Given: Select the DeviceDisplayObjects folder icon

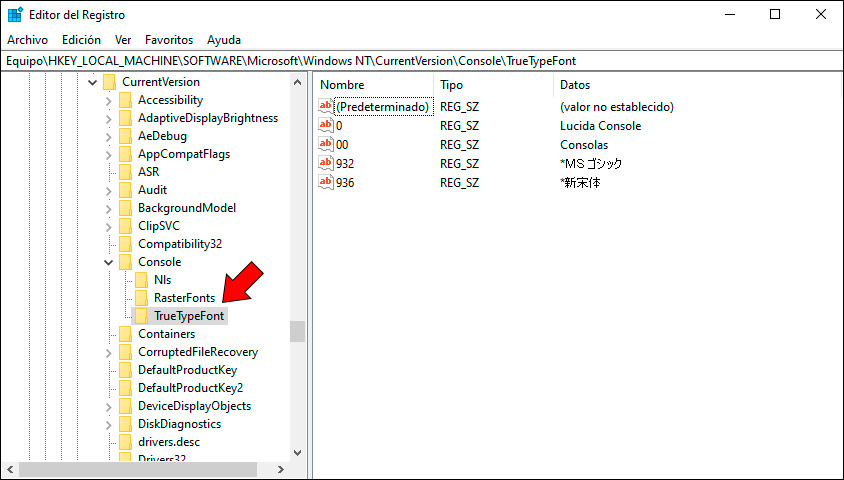Looking at the screenshot, I should pos(125,406).
